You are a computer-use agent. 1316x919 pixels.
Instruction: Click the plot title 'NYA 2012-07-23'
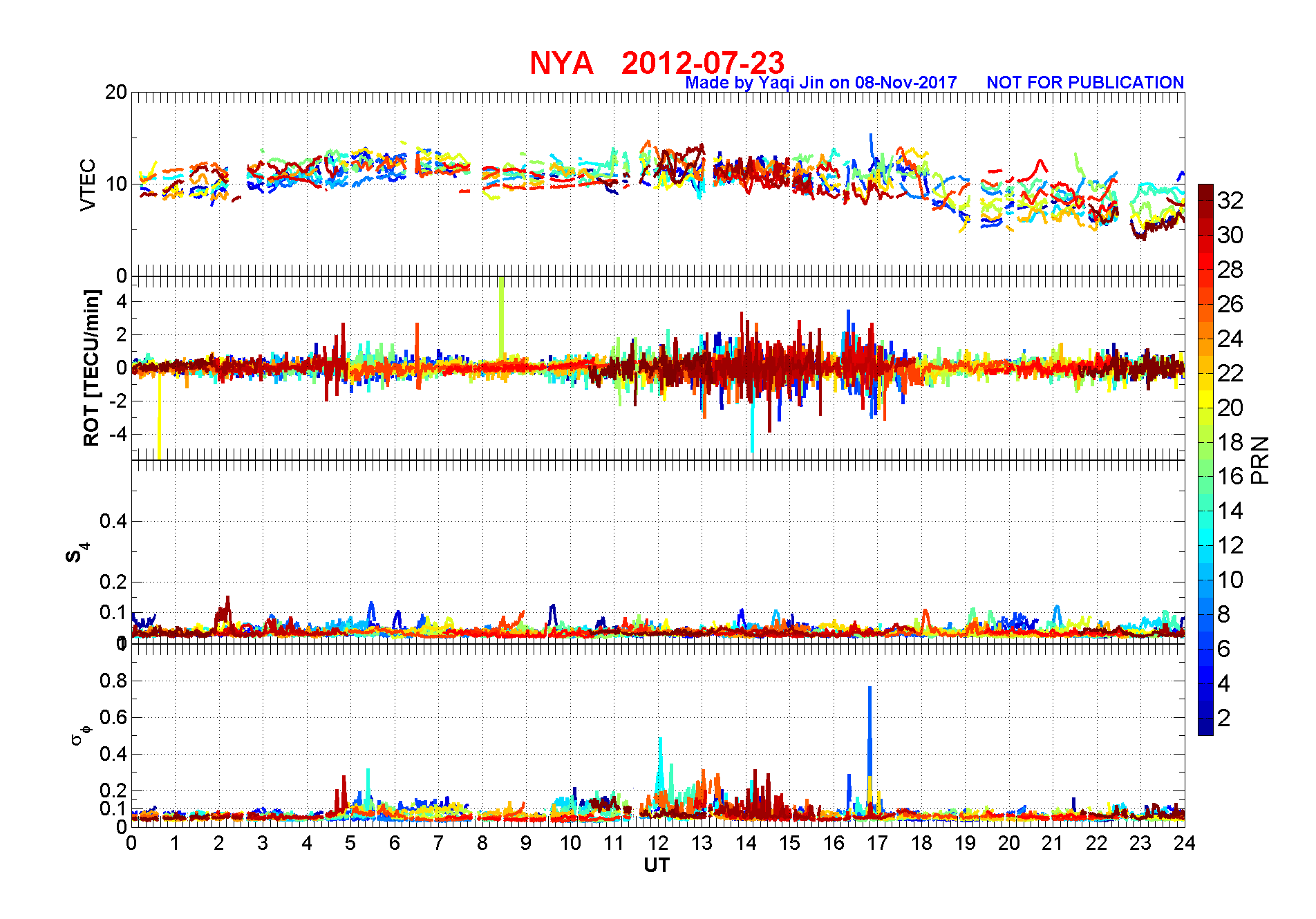pos(657,63)
